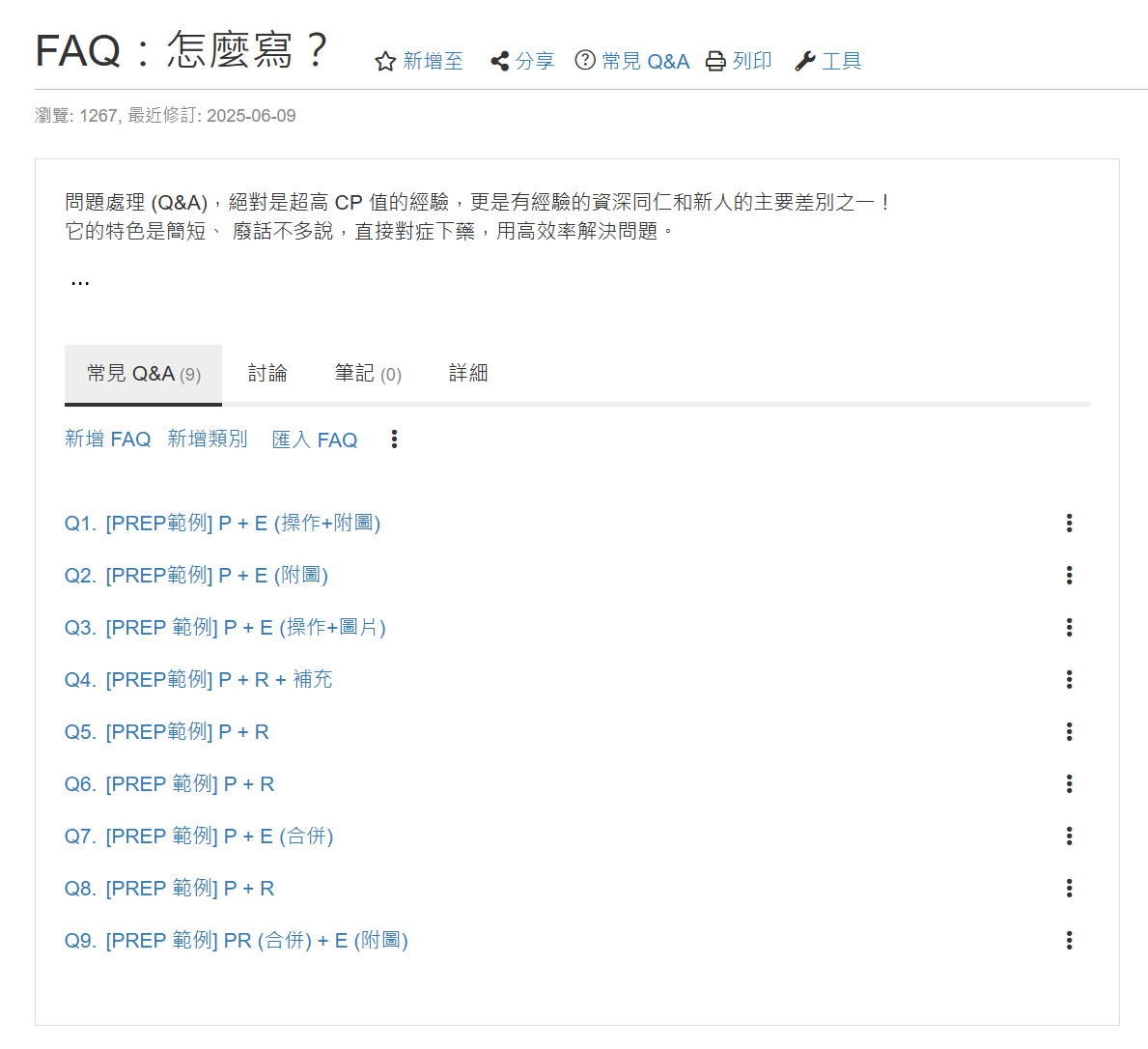Click the 新增 FAQ link

coord(107,439)
